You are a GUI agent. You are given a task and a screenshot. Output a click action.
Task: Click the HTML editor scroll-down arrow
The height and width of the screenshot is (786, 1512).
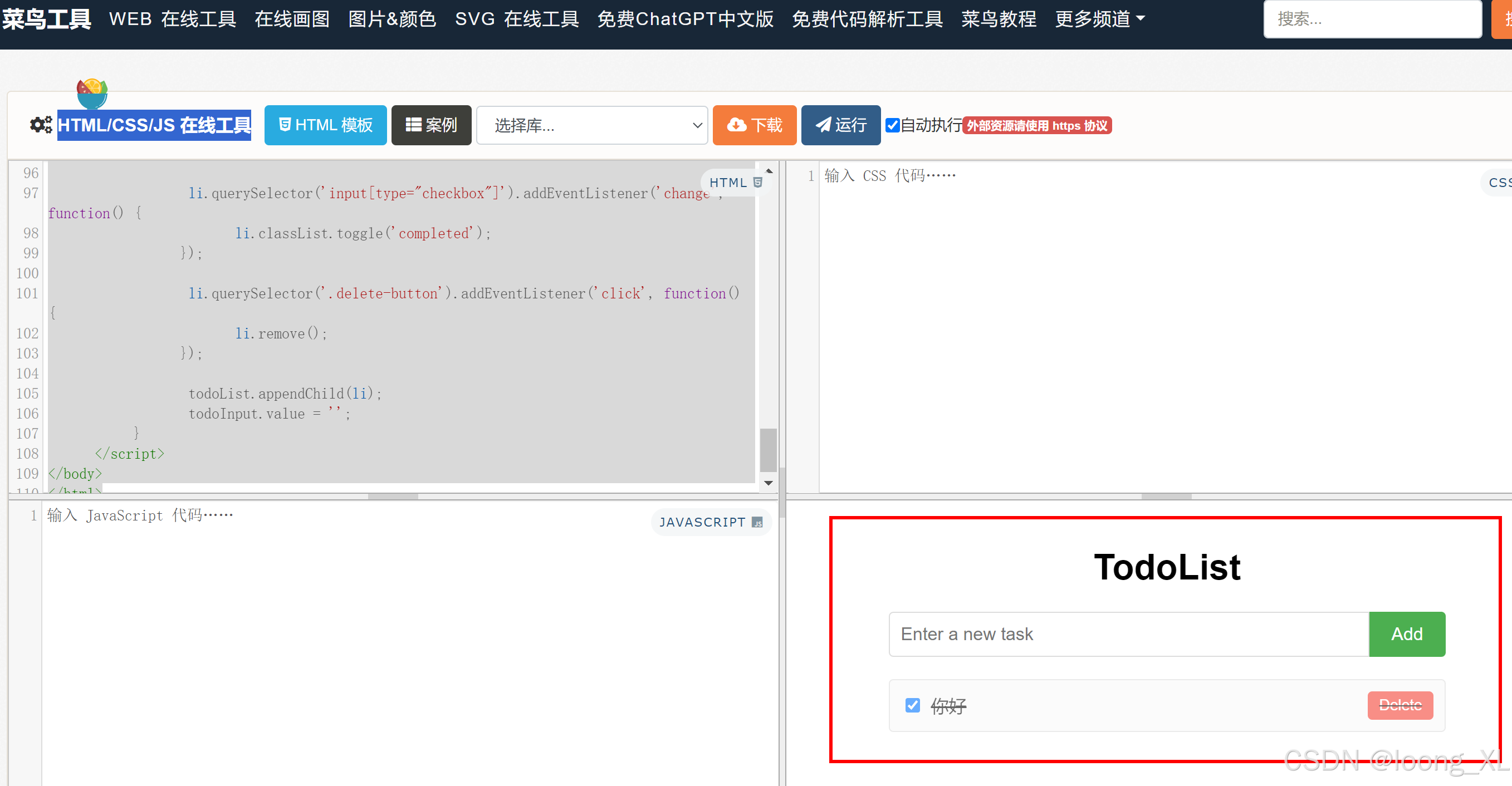click(769, 483)
